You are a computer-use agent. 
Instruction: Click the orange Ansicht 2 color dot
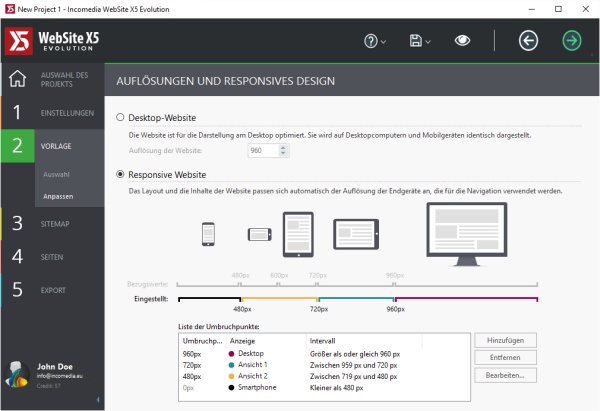click(x=231, y=377)
